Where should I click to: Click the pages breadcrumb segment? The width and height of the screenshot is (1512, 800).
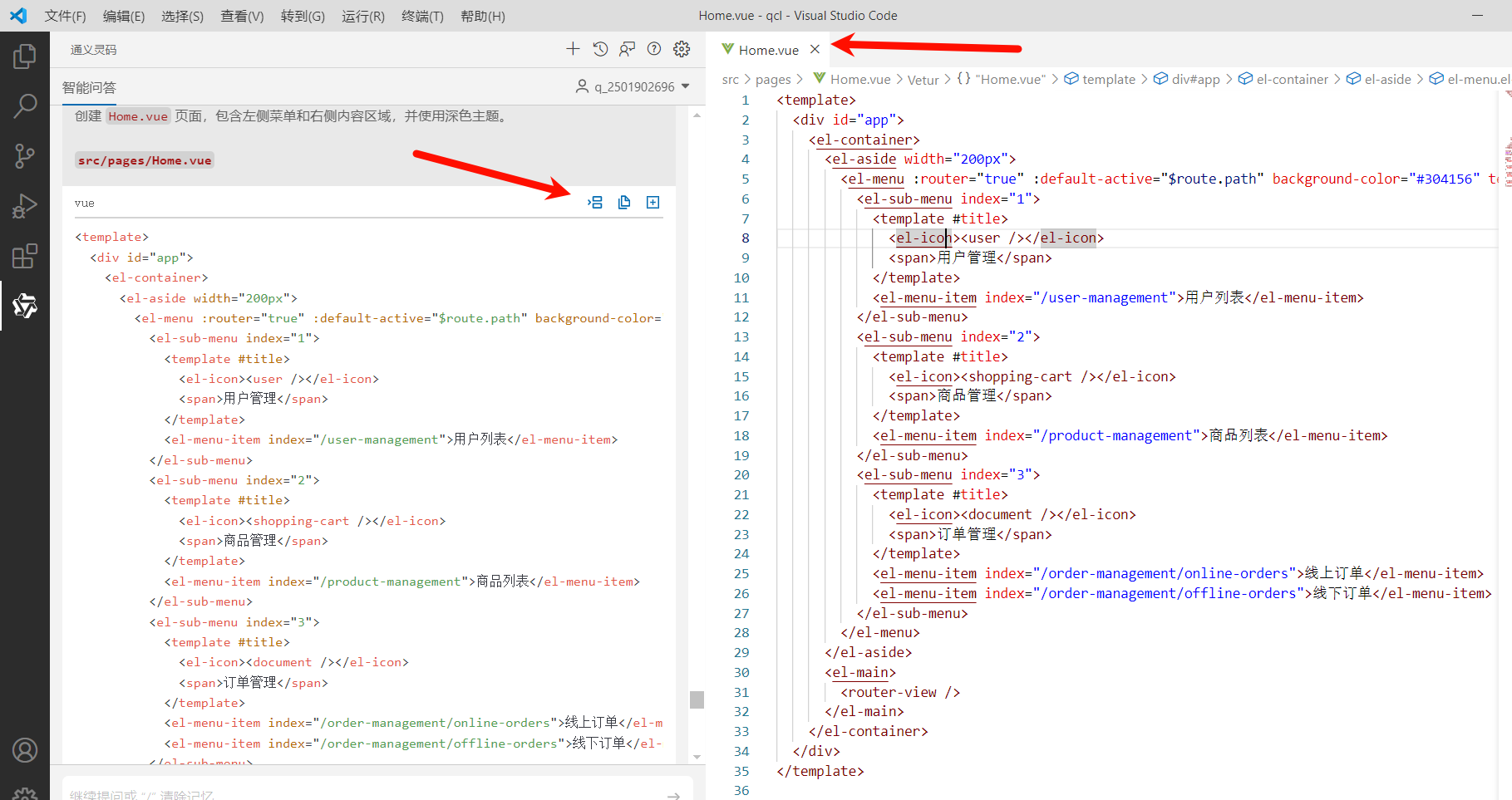coord(773,79)
